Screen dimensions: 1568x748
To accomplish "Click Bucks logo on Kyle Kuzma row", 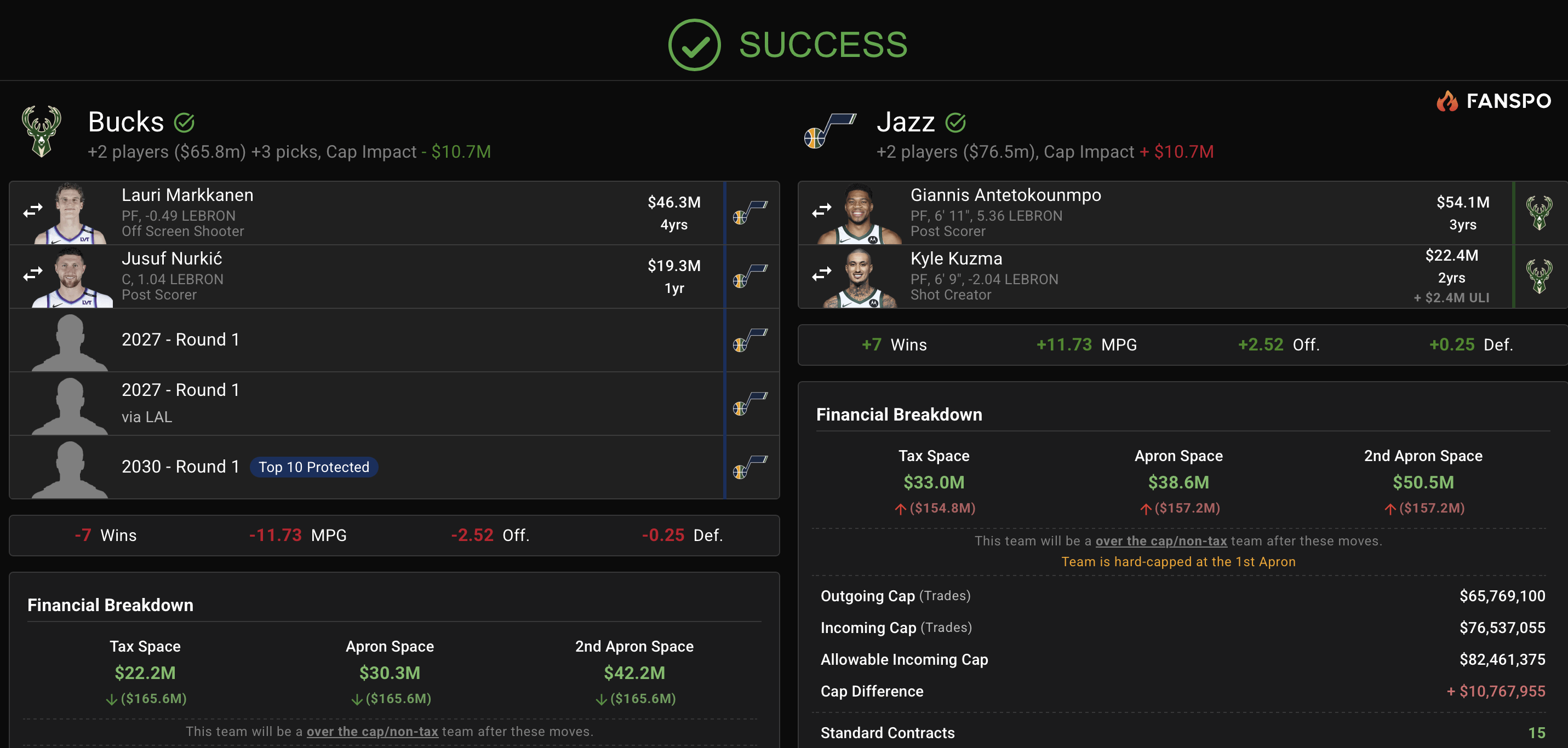I will tap(1539, 277).
